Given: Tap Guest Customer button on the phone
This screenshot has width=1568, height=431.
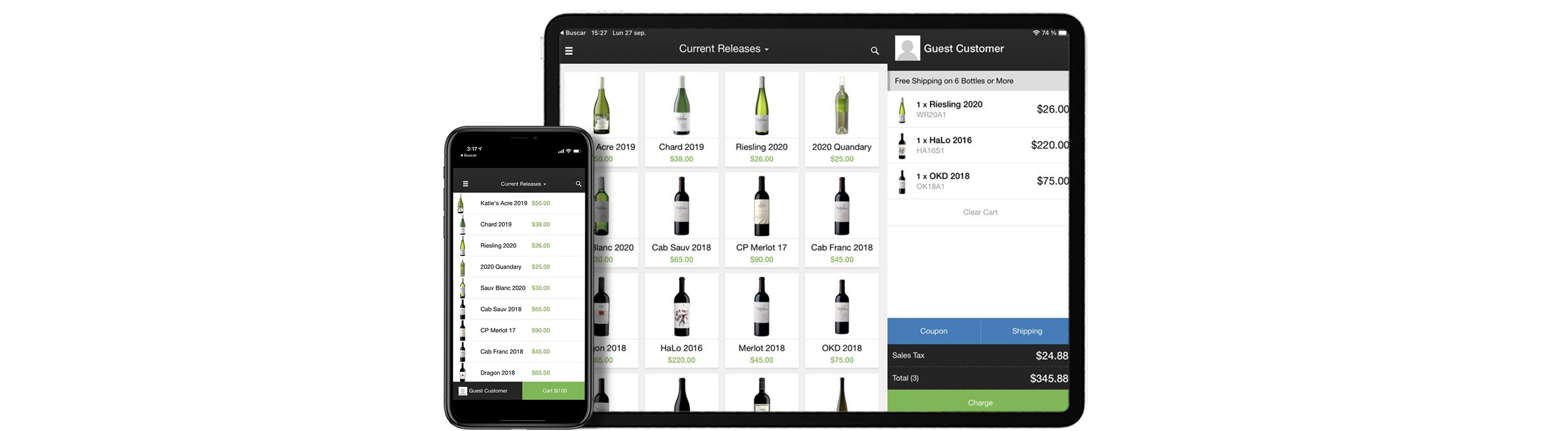Looking at the screenshot, I should pos(488,391).
